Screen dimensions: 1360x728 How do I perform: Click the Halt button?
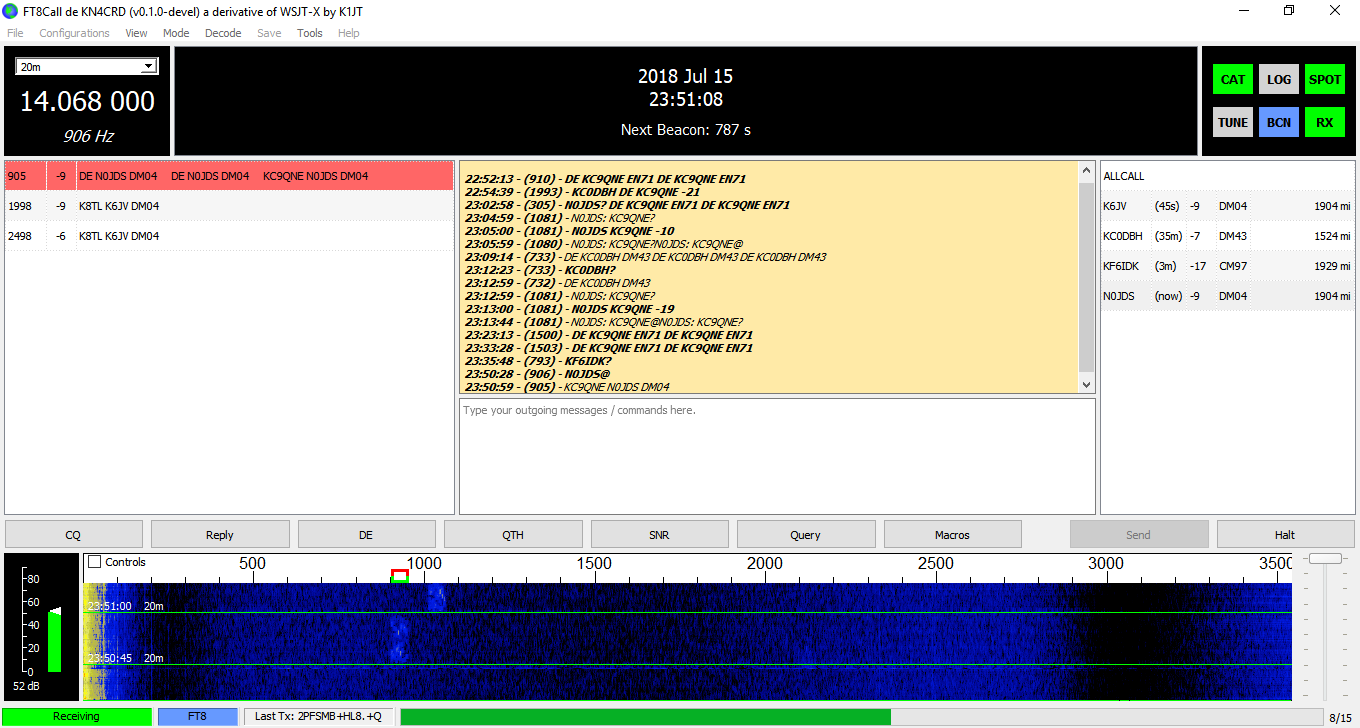click(1285, 535)
